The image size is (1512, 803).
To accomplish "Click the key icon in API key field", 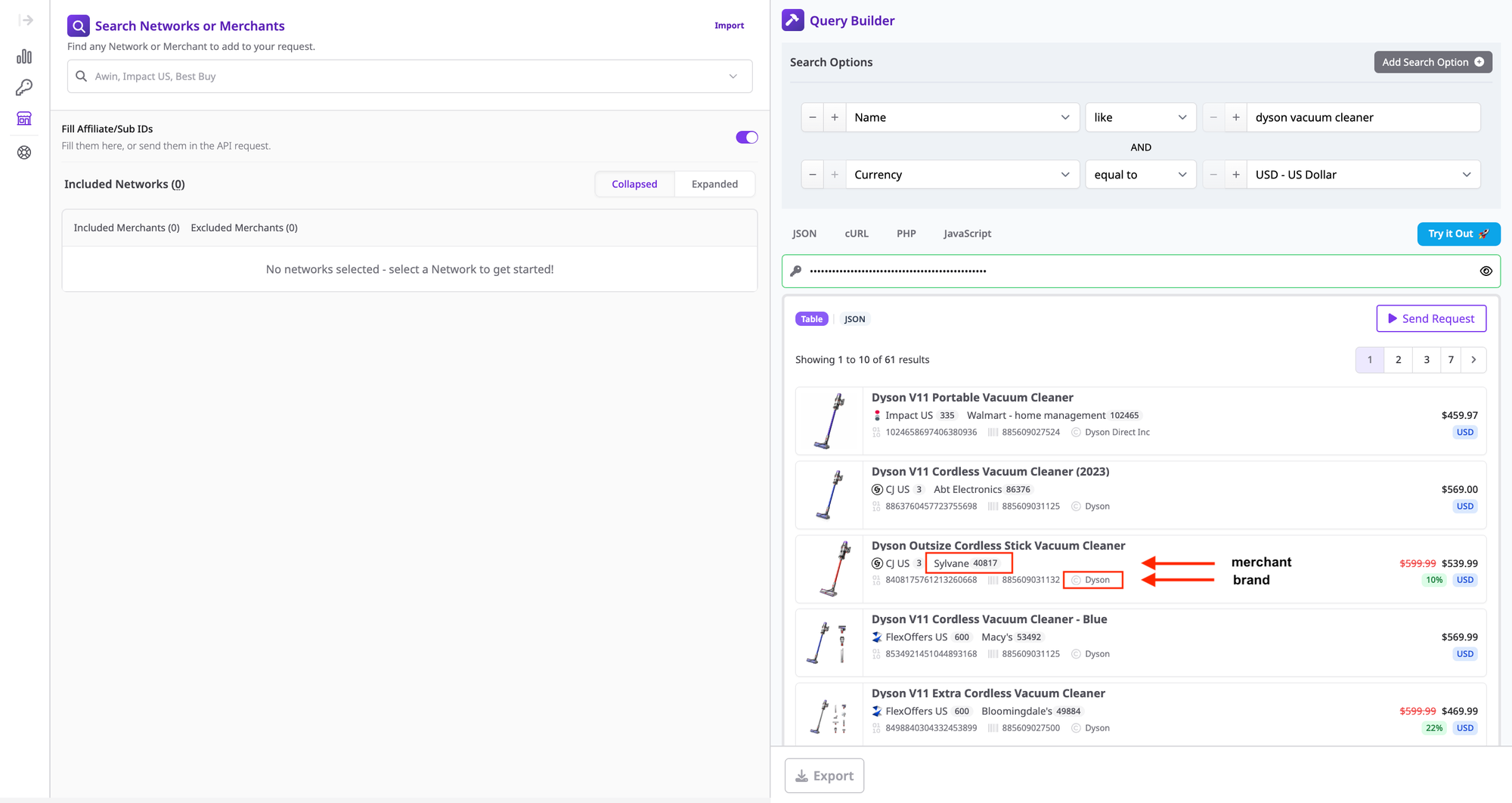I will pyautogui.click(x=796, y=271).
